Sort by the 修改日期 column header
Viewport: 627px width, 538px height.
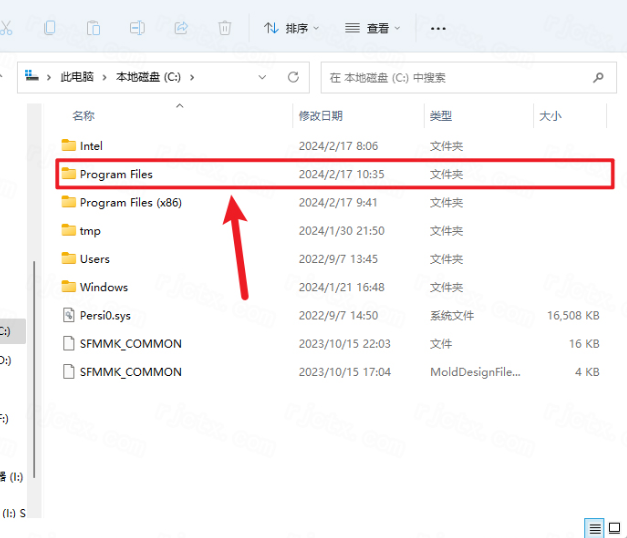click(320, 116)
